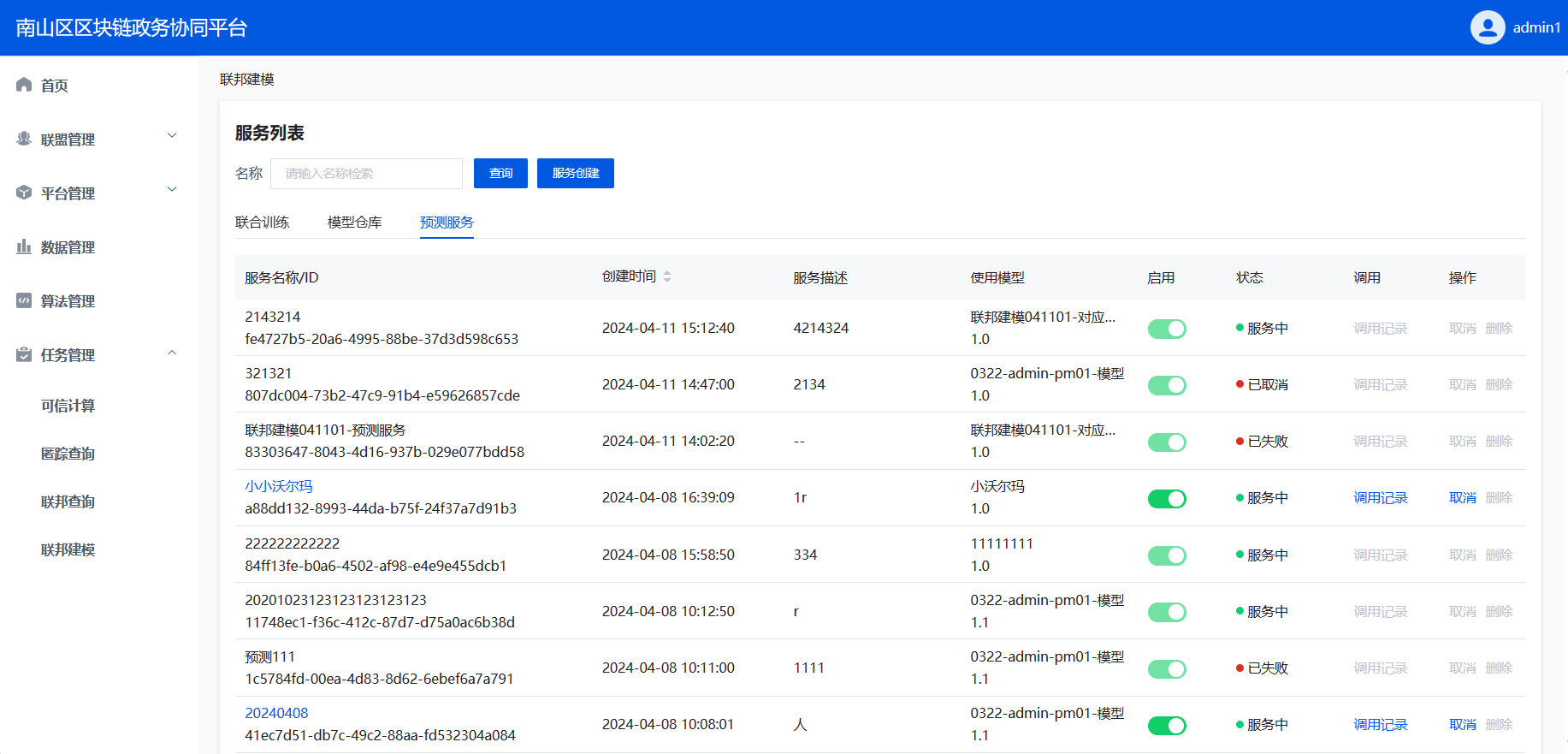Click 删除 in the 预测111 row

1500,668
